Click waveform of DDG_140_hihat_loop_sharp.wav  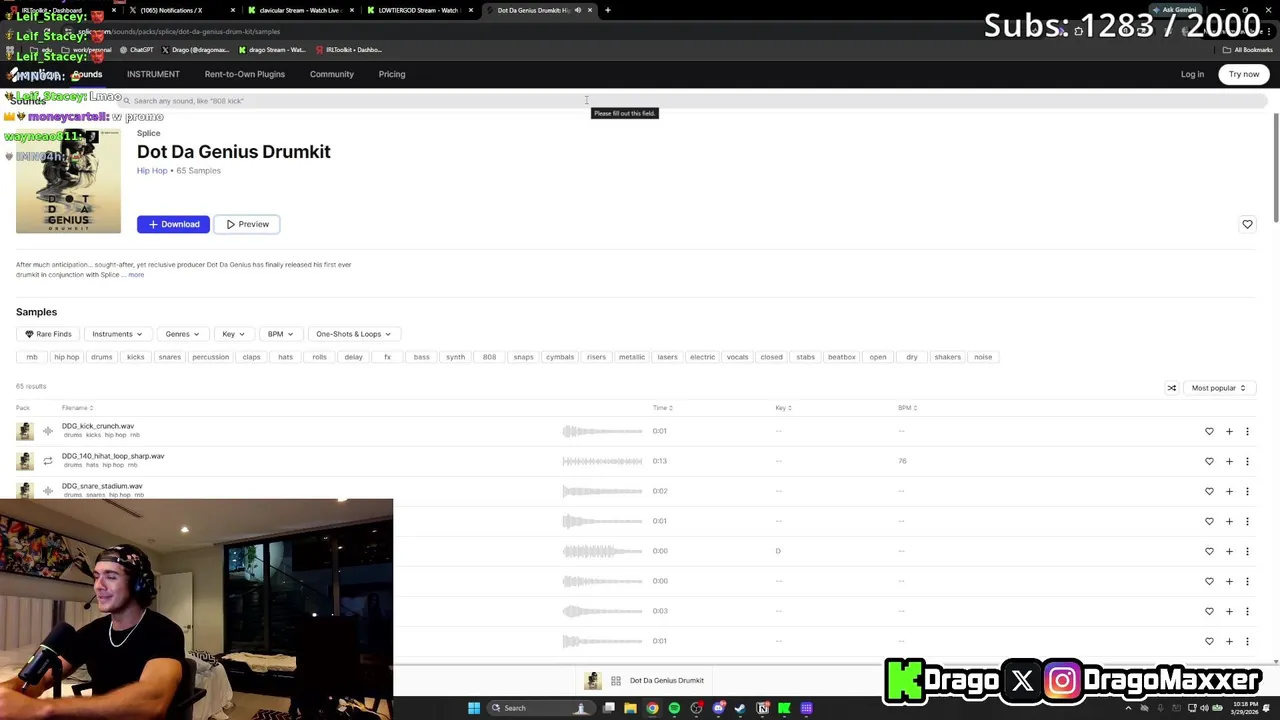[602, 461]
